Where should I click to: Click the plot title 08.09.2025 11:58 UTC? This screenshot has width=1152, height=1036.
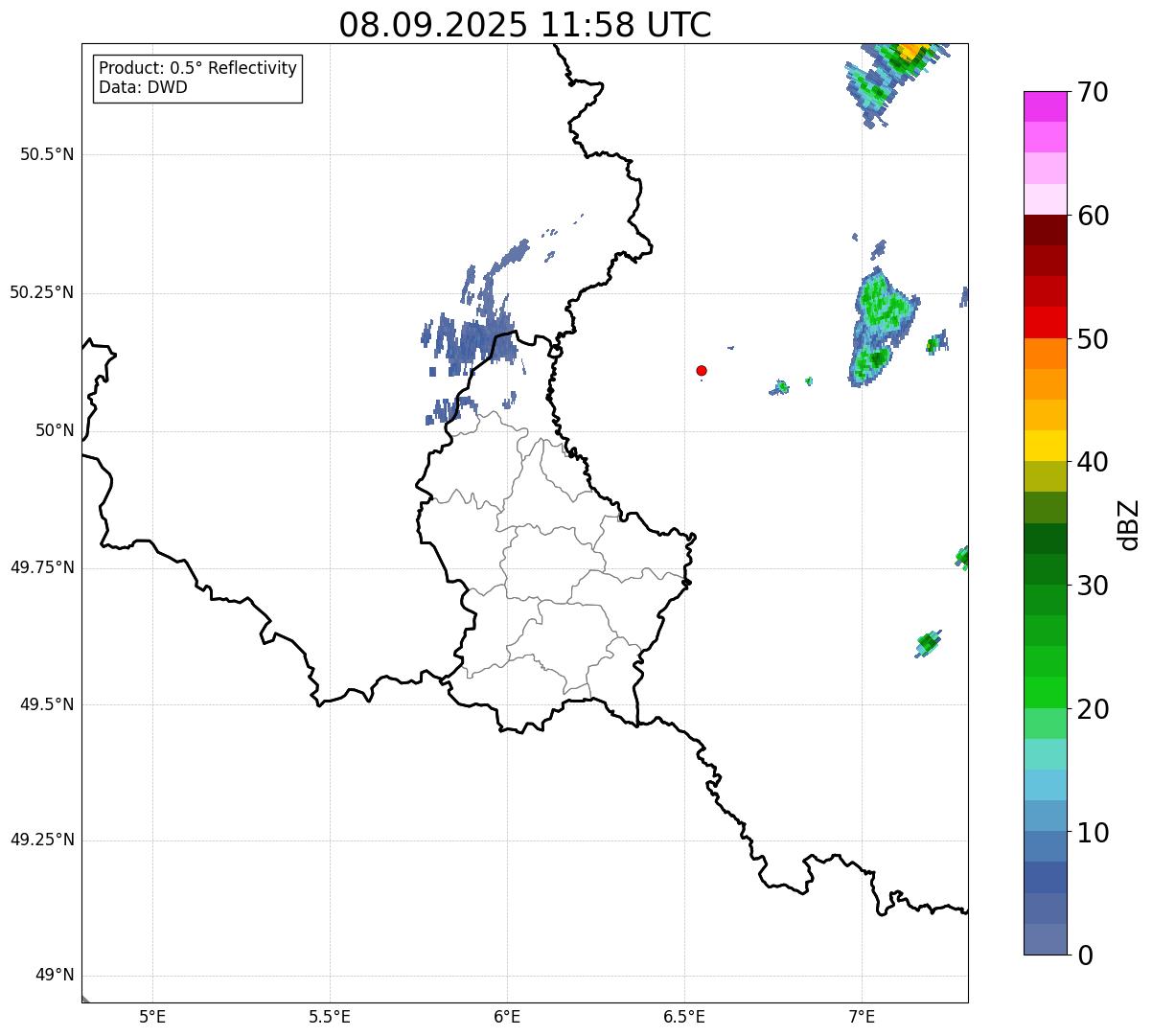pos(525,25)
